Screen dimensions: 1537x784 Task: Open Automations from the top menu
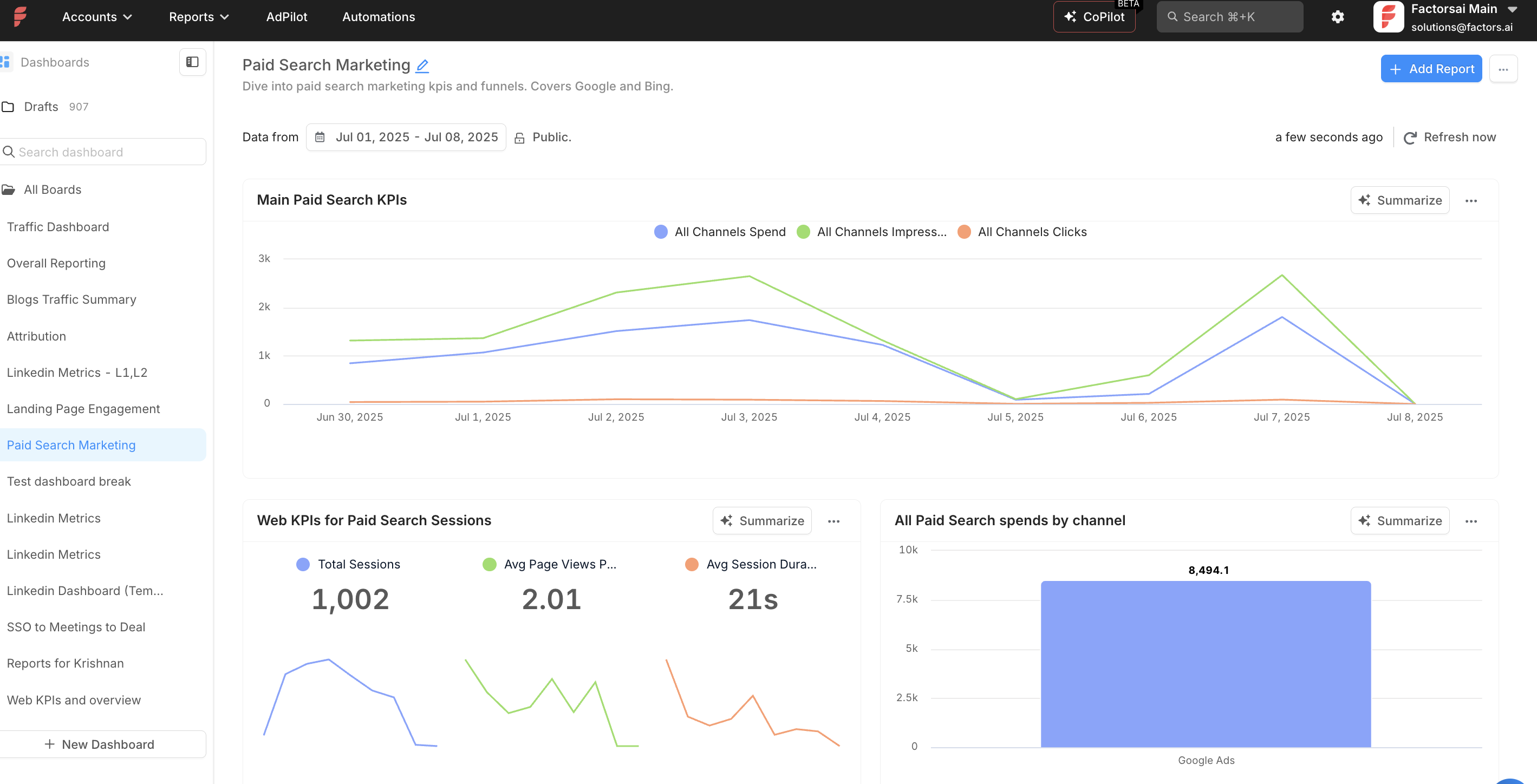pos(378,17)
